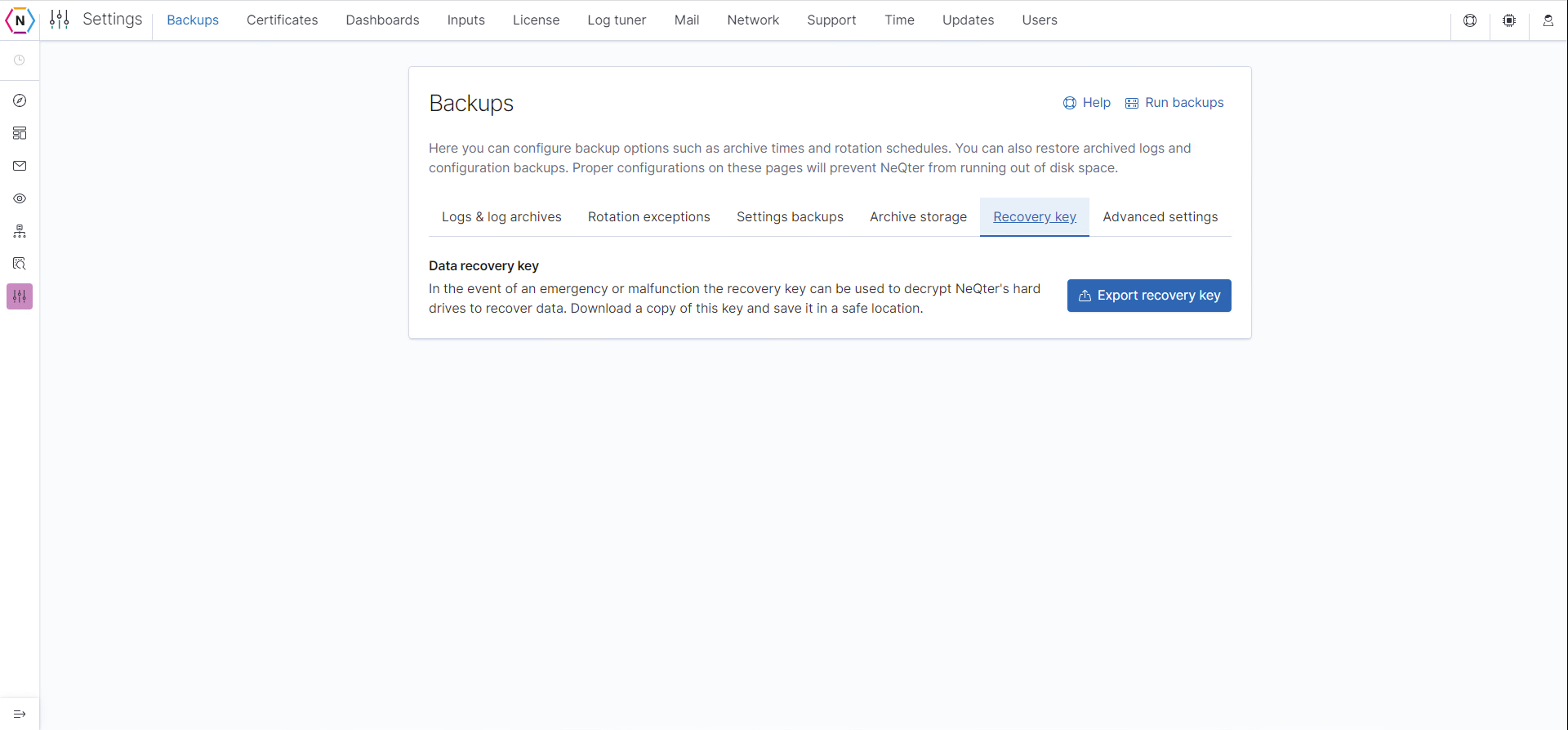Open the compass explore sidebar icon
This screenshot has height=730, width=1568.
[20, 100]
